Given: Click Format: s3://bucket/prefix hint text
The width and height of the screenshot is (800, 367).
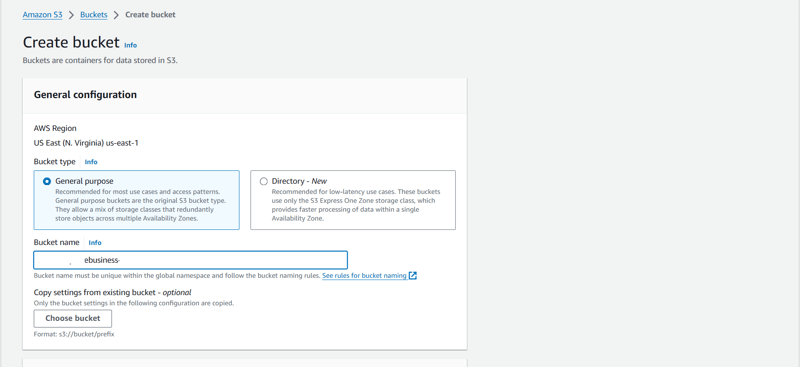Looking at the screenshot, I should 74,334.
